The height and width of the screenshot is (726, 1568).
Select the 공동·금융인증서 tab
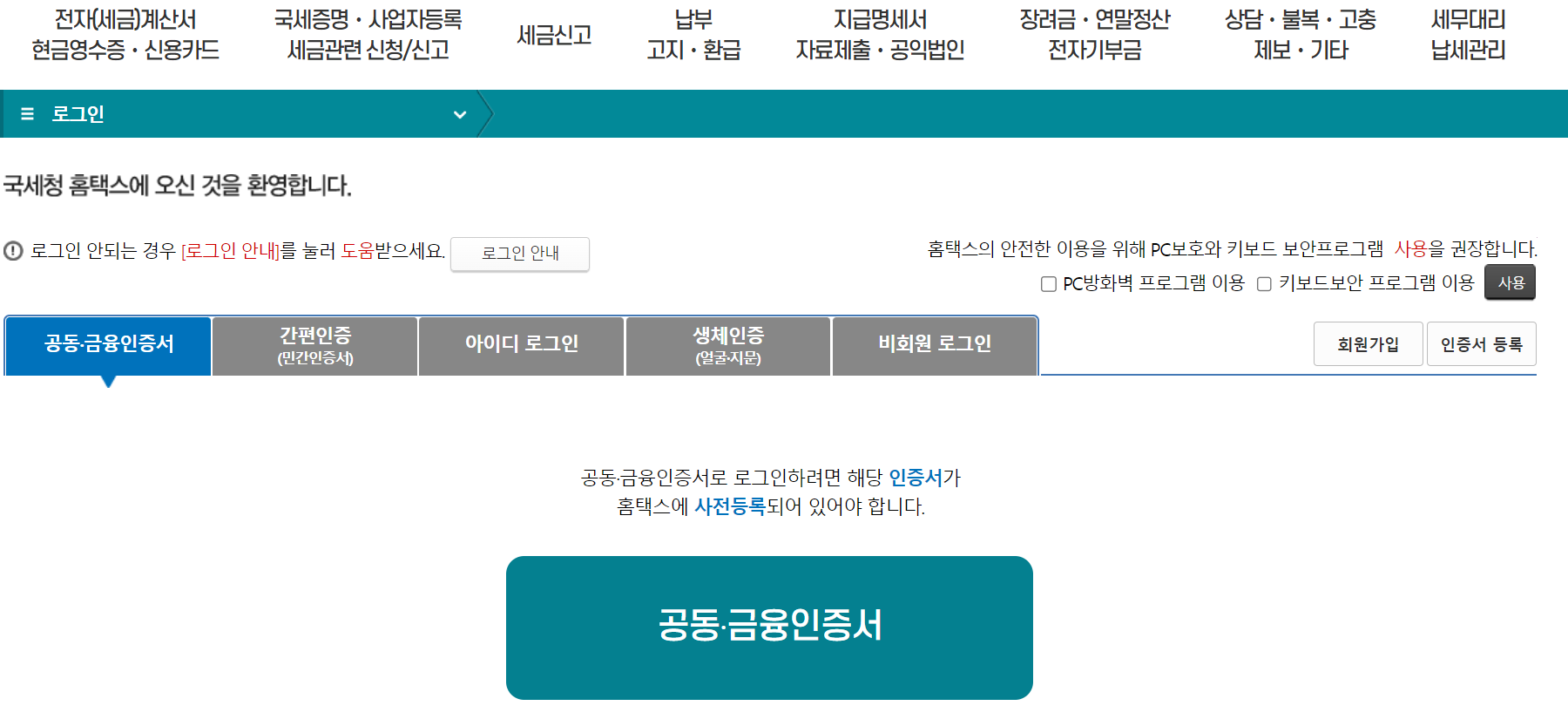tap(109, 345)
